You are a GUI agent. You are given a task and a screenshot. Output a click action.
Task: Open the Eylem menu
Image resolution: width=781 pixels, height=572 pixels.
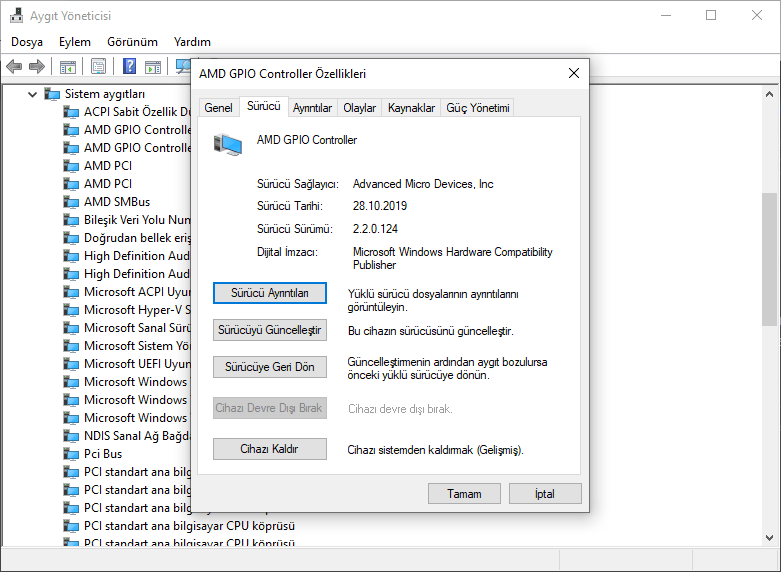coord(75,42)
